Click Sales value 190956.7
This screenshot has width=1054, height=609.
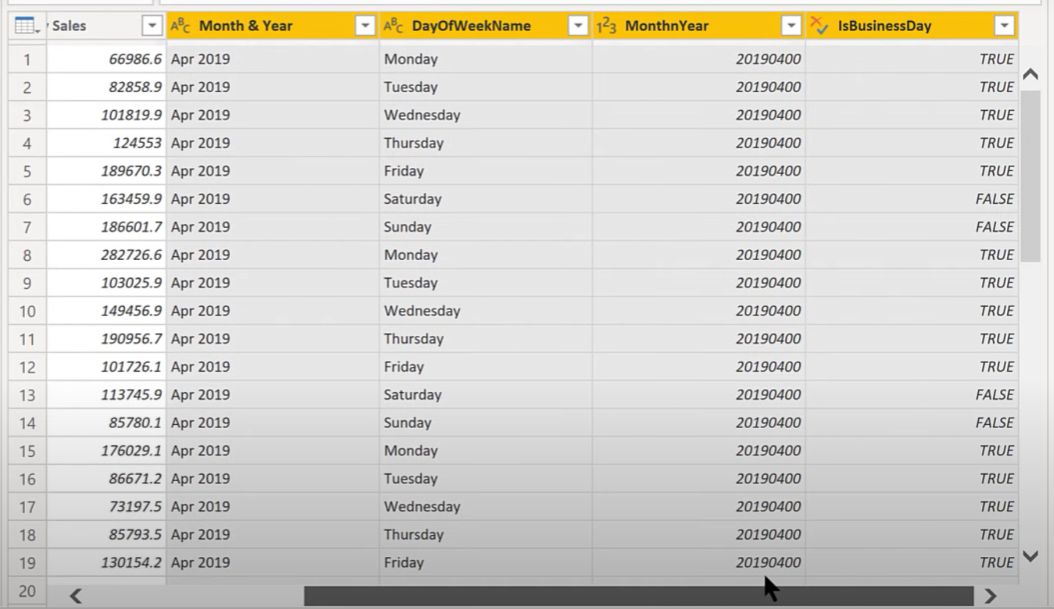[x=132, y=339]
